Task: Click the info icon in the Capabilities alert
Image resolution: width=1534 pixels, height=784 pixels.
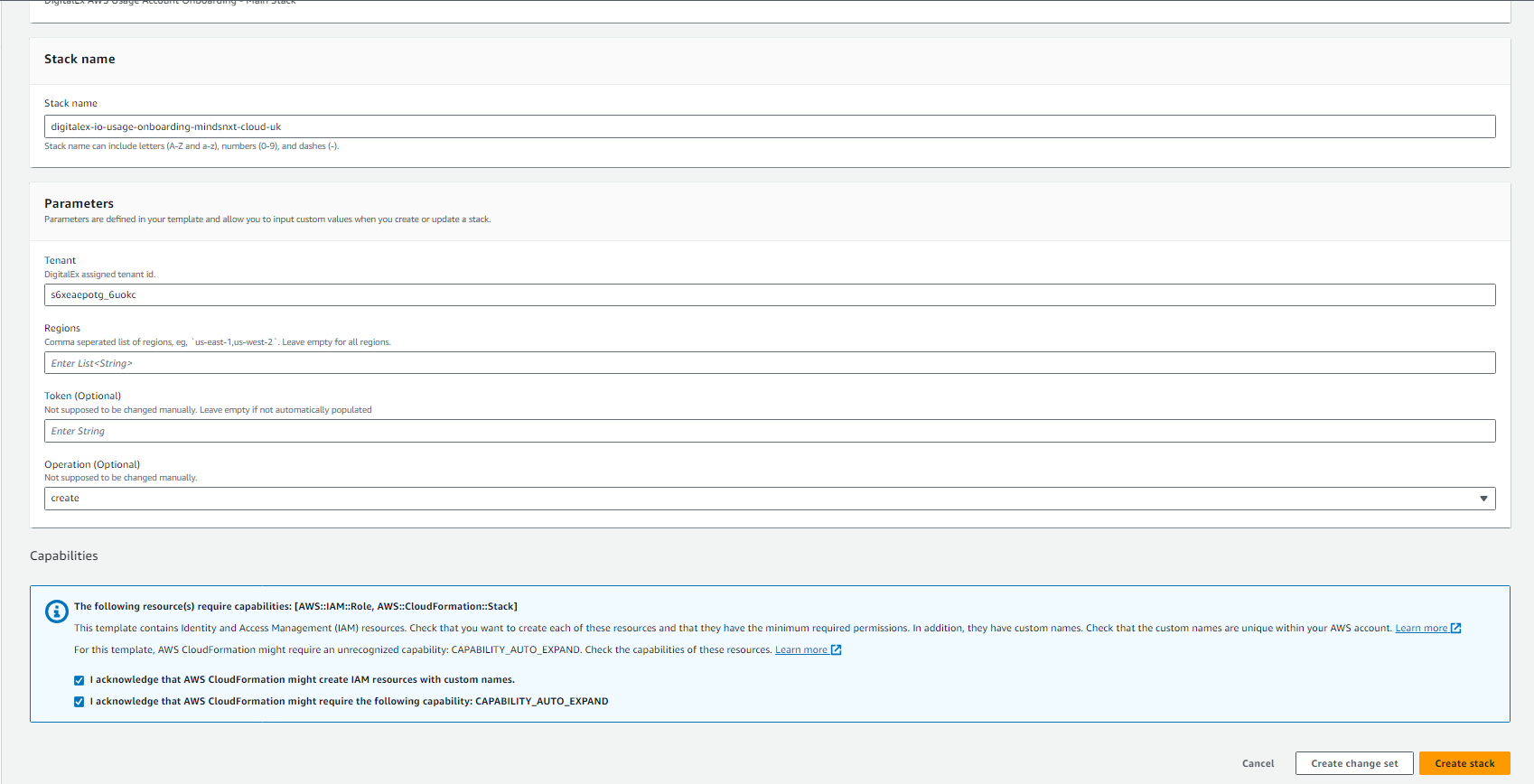Action: tap(56, 611)
